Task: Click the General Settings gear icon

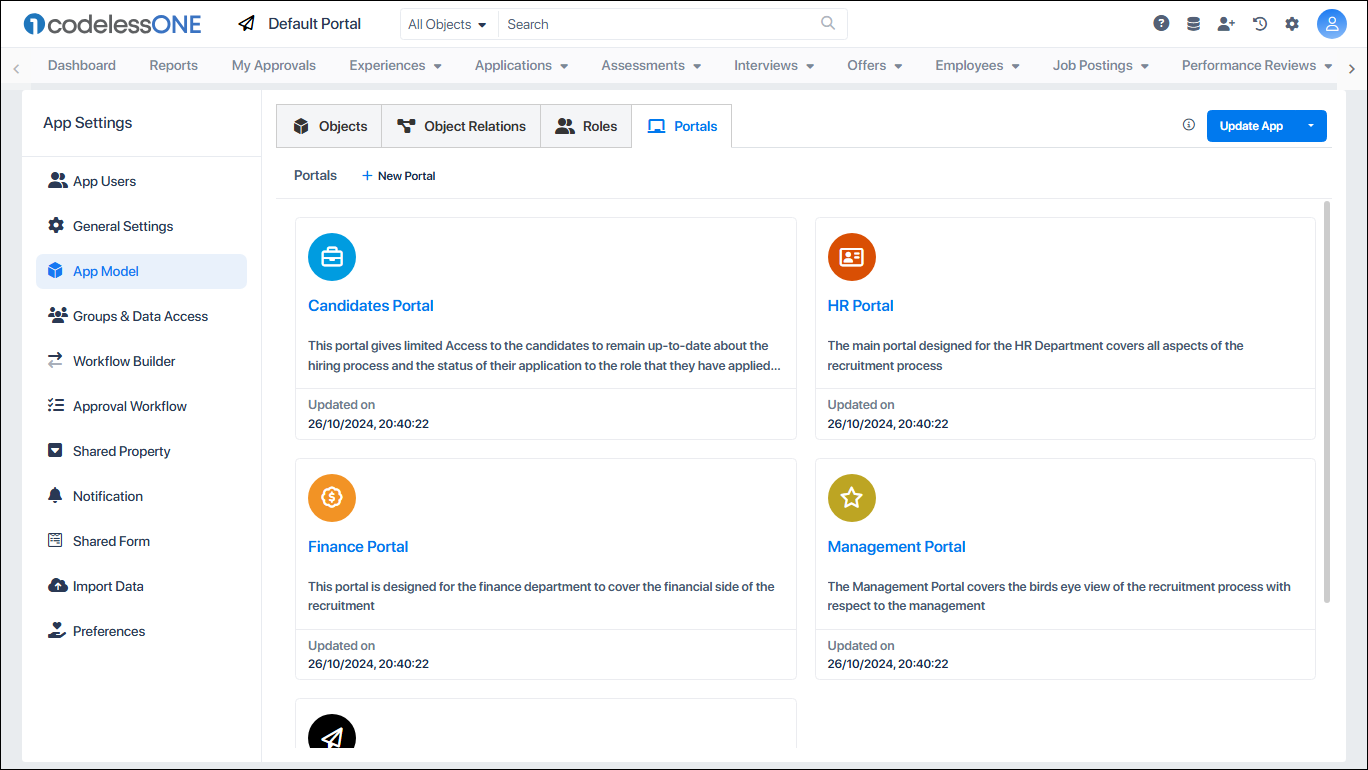Action: (56, 226)
